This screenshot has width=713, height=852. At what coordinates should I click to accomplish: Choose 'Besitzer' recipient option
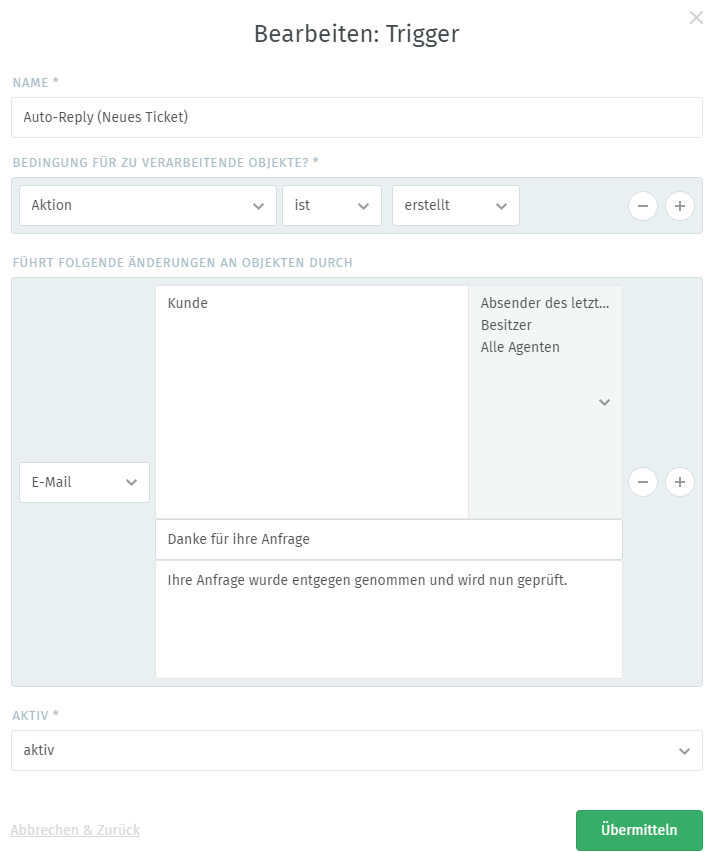coord(506,325)
